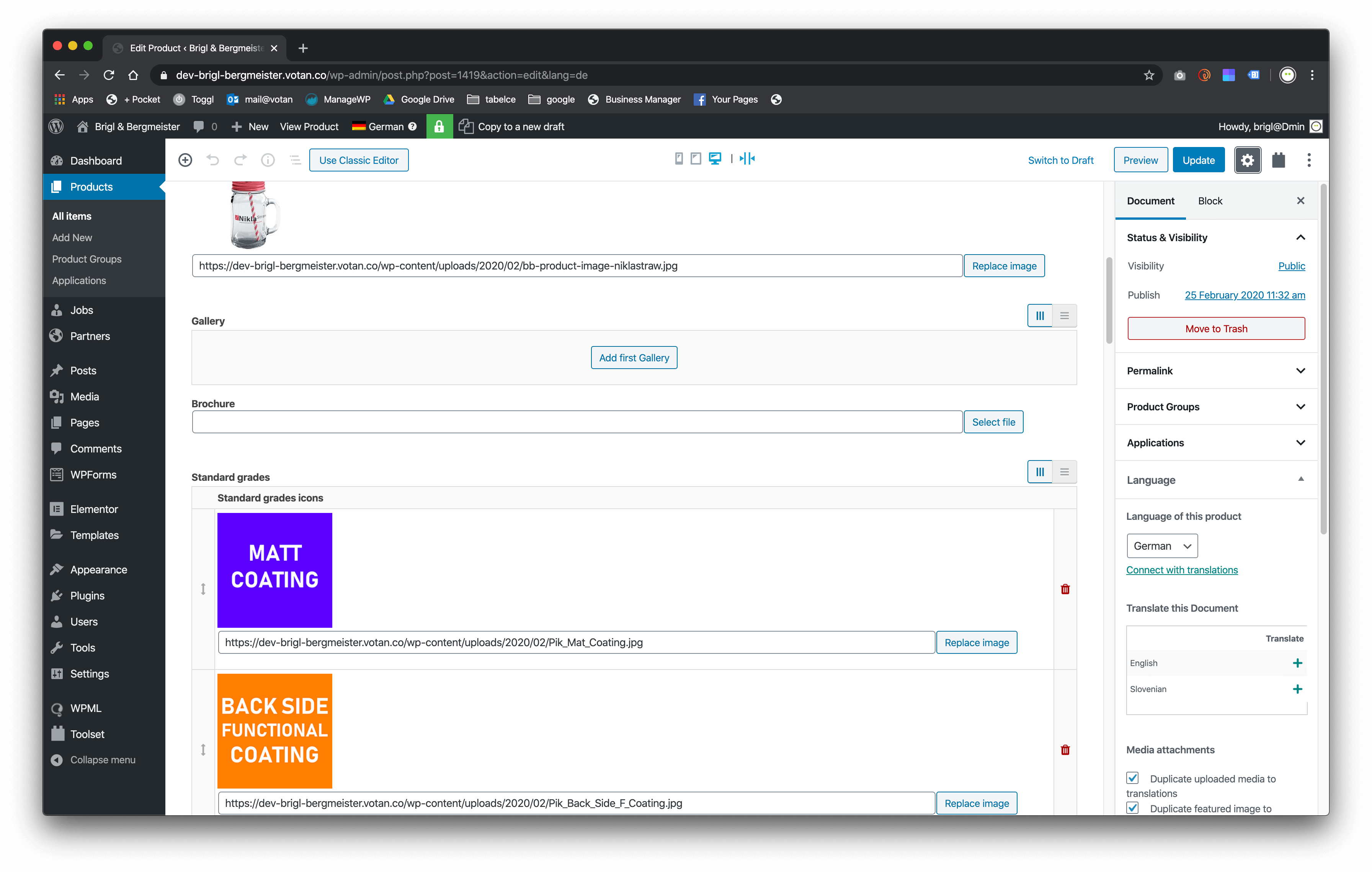Click Switch to Draft

(x=1060, y=160)
